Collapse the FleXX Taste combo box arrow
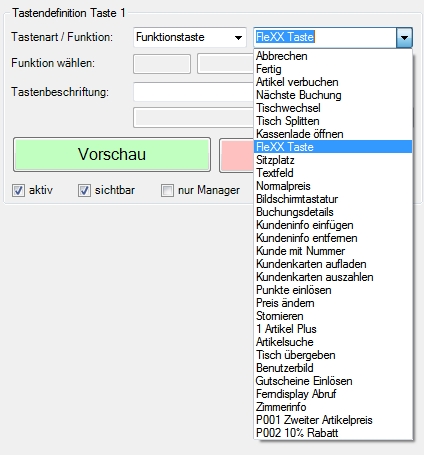 (404, 37)
